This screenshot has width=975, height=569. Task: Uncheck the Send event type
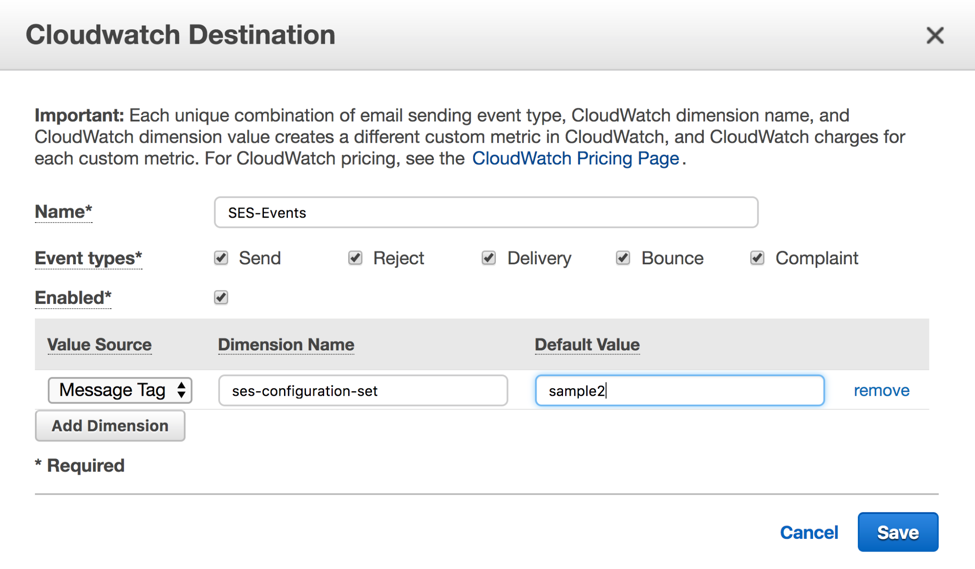pyautogui.click(x=221, y=258)
